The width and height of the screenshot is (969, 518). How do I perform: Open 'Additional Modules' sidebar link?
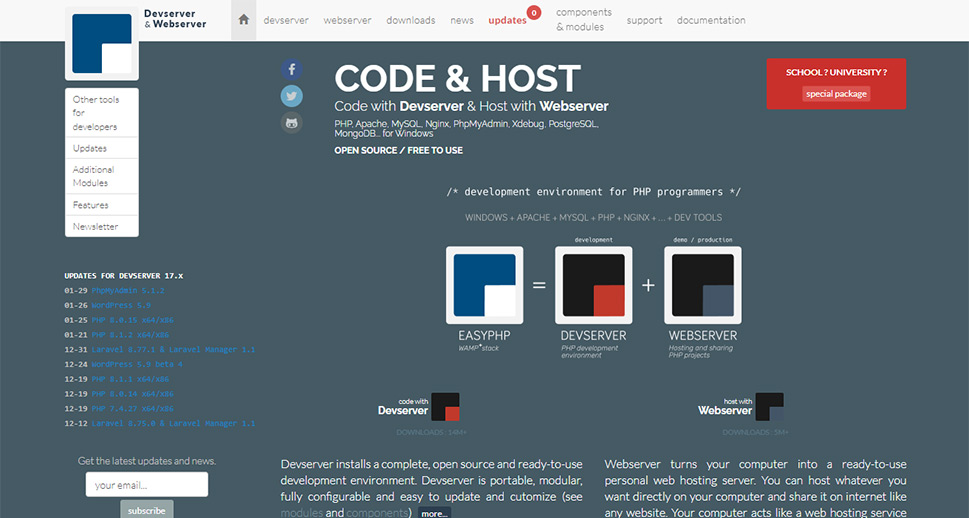tap(102, 176)
